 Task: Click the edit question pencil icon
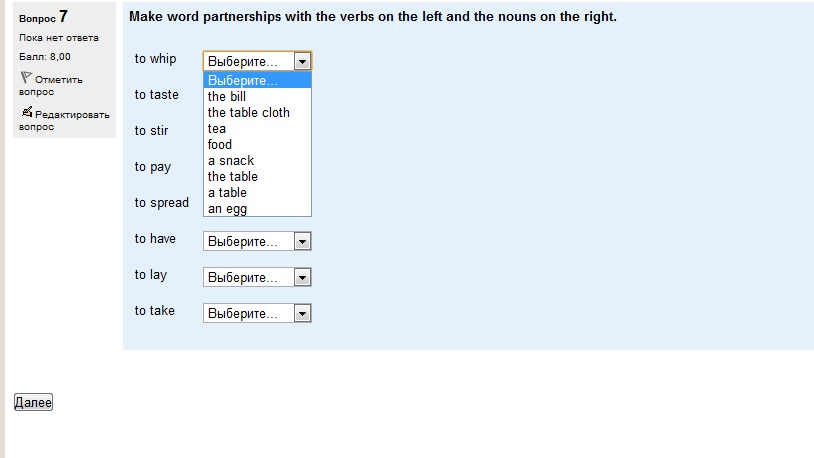click(x=27, y=112)
